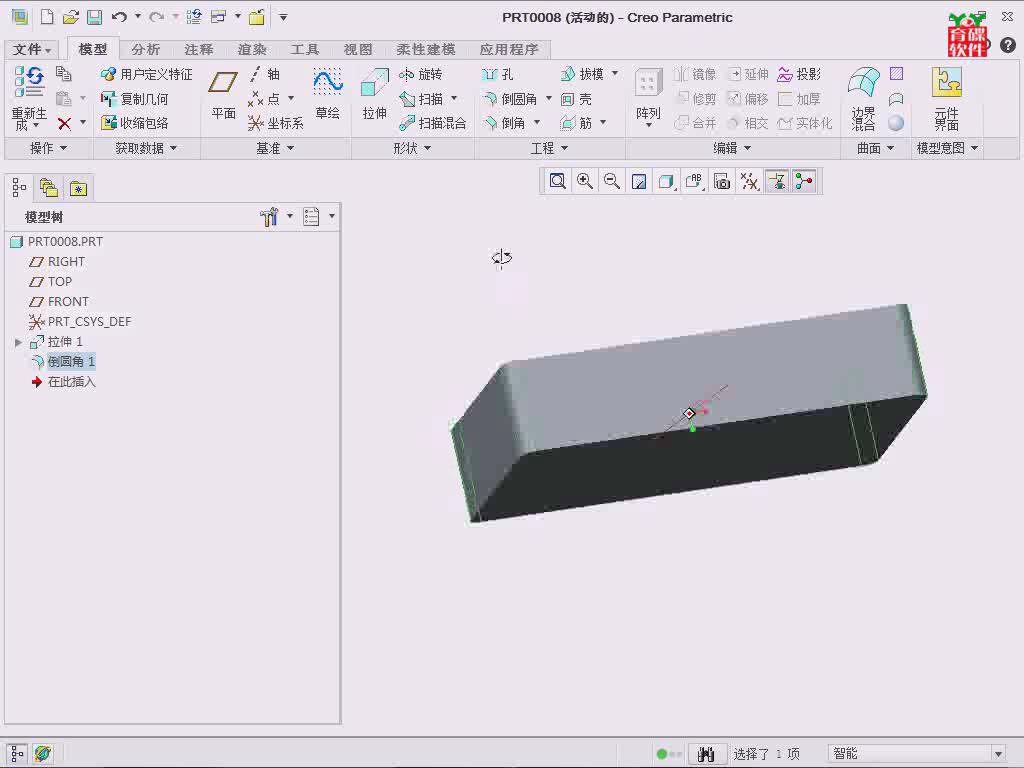Click the Repaint icon in graphics toolbar
Viewport: 1024px width, 768px height.
(x=639, y=181)
